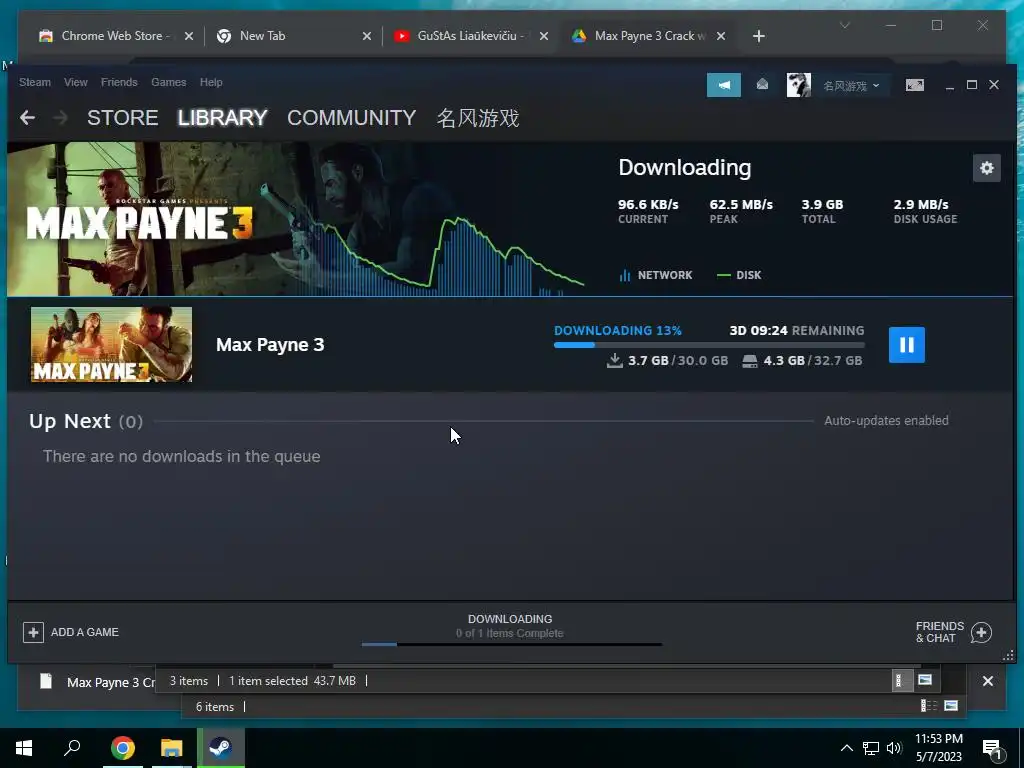Click the Max Payne 3 game thumbnail

pyautogui.click(x=112, y=344)
